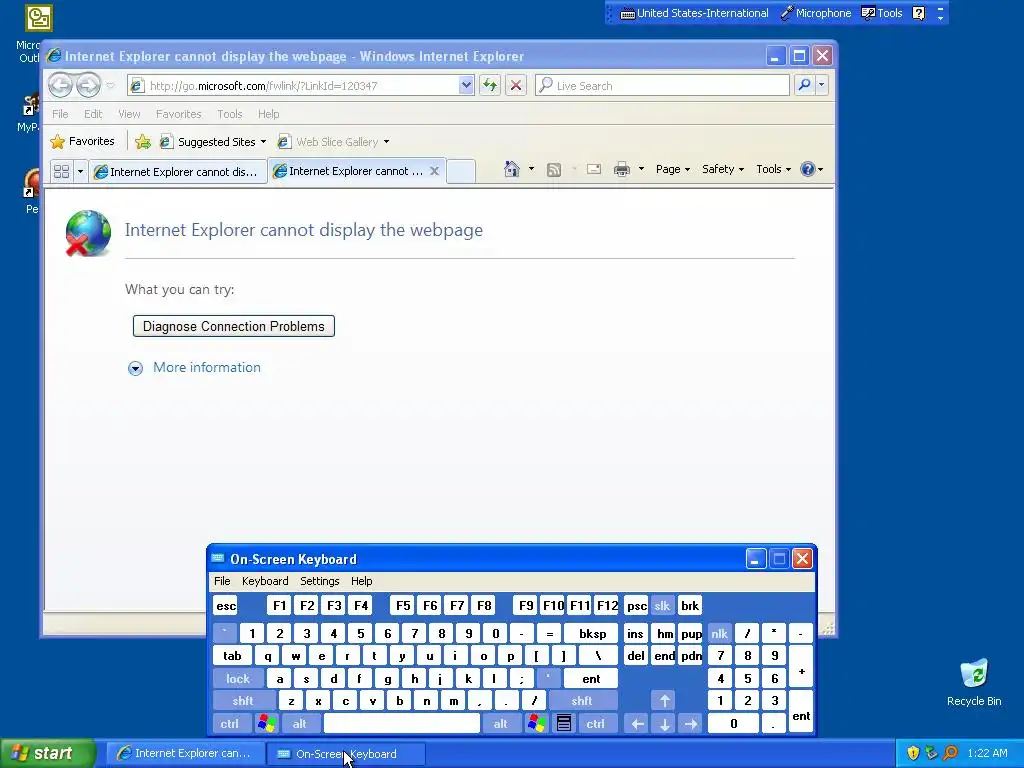Click language bar Help question icon
Image resolution: width=1024 pixels, height=768 pixels.
(x=919, y=13)
